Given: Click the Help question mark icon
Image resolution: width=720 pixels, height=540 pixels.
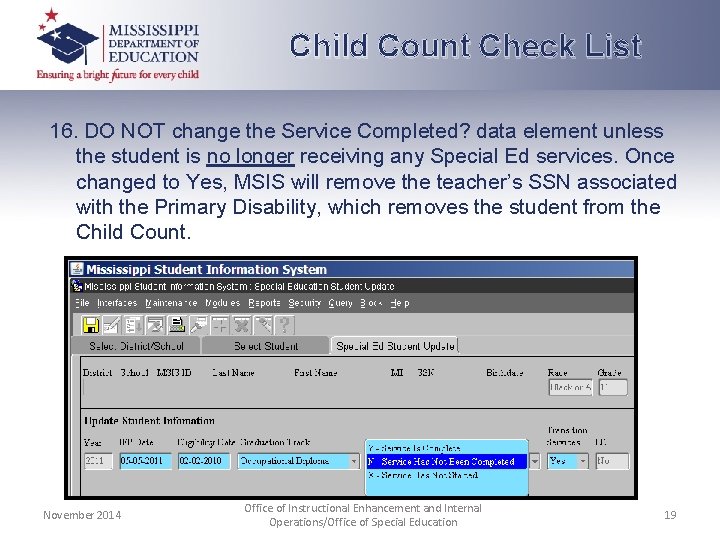Looking at the screenshot, I should click(x=285, y=325).
